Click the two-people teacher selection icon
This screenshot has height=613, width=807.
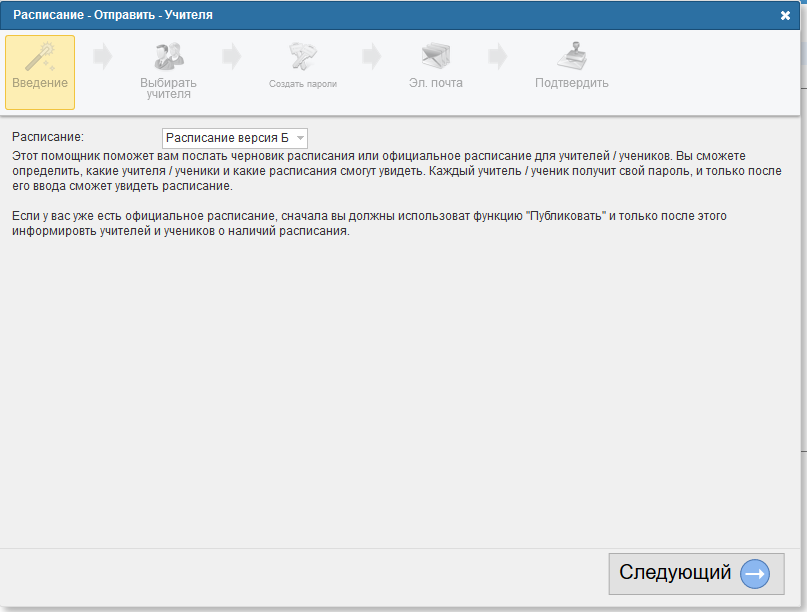point(168,56)
